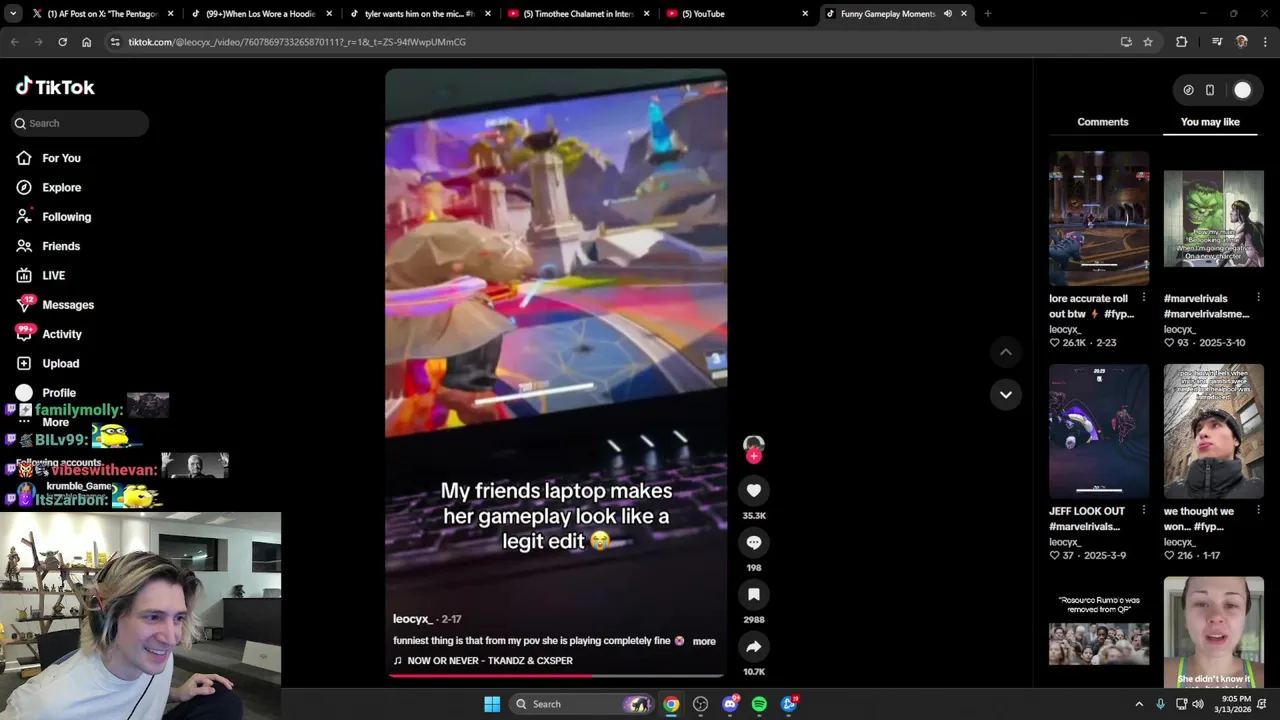
Task: Open system volume control
Action: pyautogui.click(x=1198, y=704)
